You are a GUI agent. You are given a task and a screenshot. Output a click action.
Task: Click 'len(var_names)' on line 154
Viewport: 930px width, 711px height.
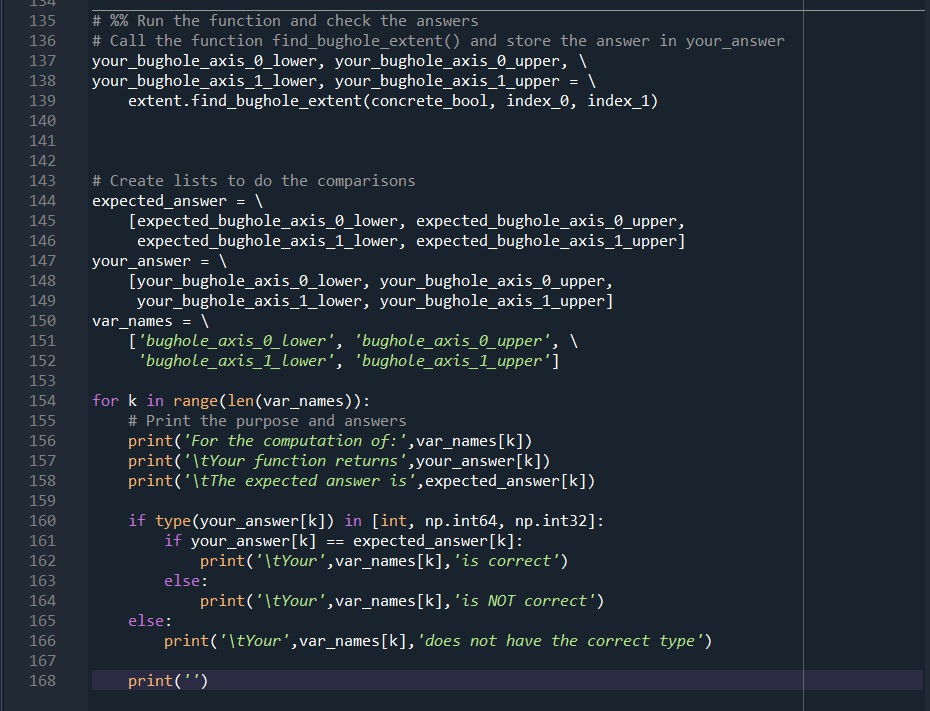pos(289,401)
